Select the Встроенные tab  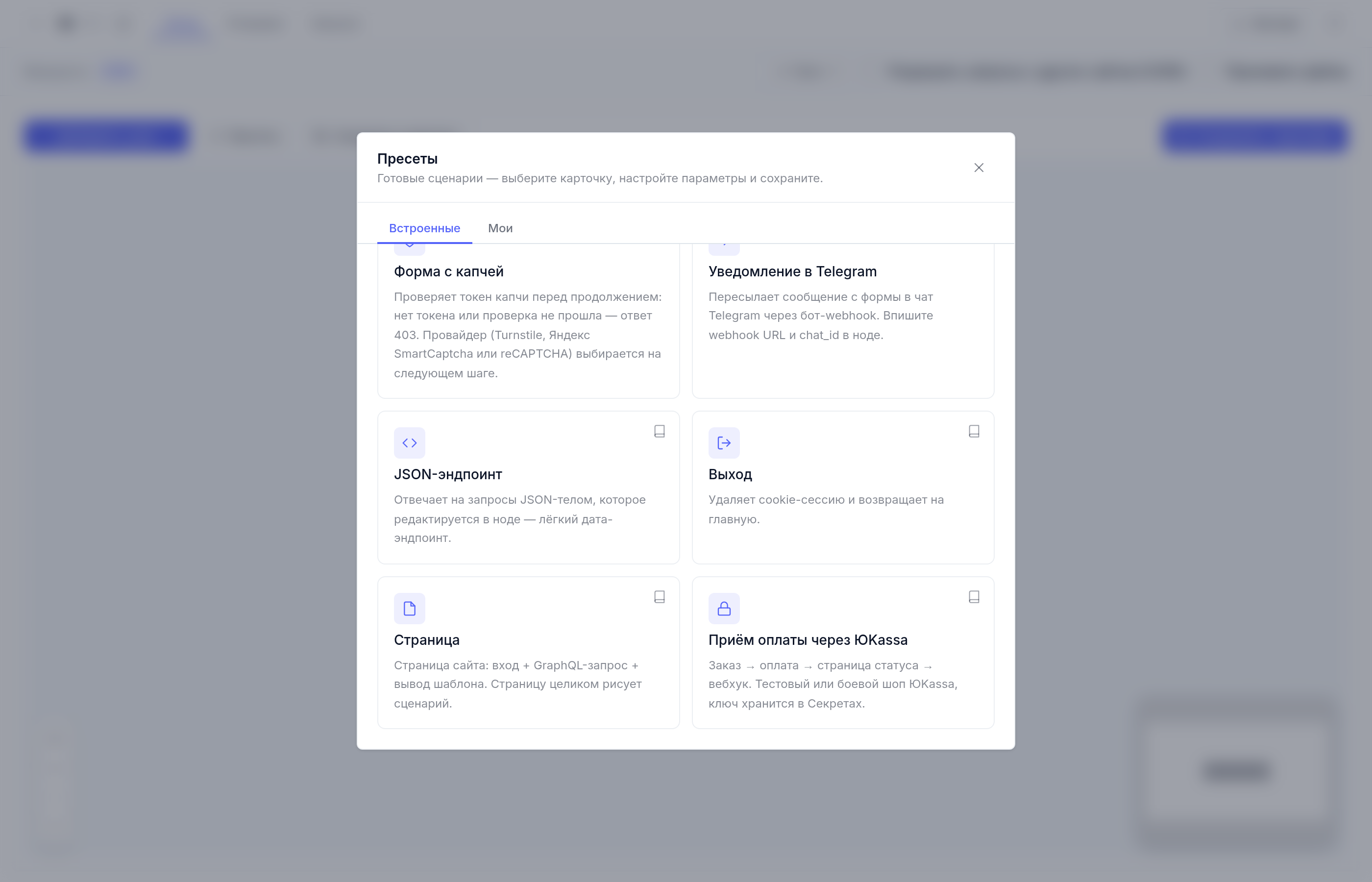pos(424,228)
